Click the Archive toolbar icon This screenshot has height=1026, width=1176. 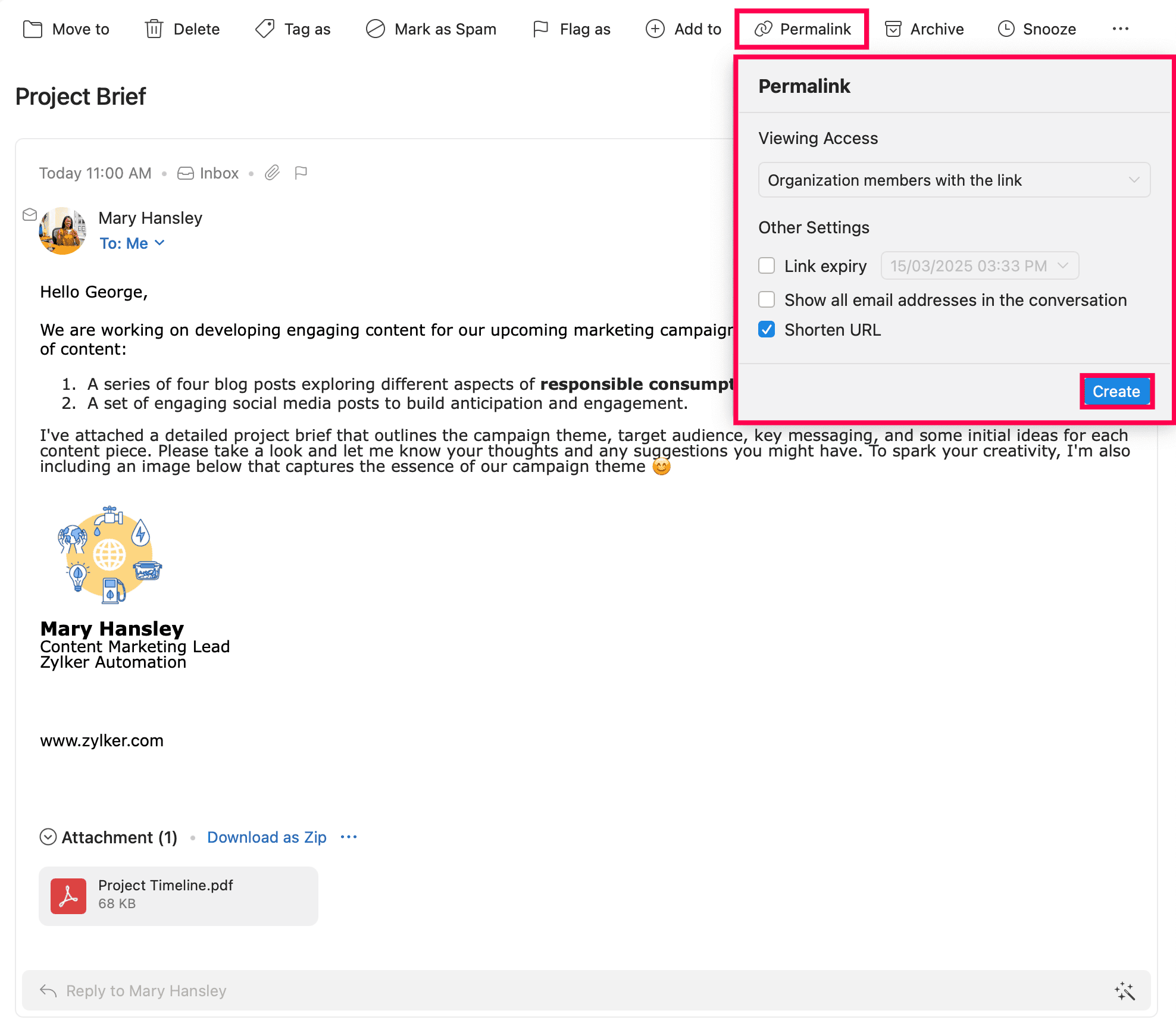[x=893, y=29]
